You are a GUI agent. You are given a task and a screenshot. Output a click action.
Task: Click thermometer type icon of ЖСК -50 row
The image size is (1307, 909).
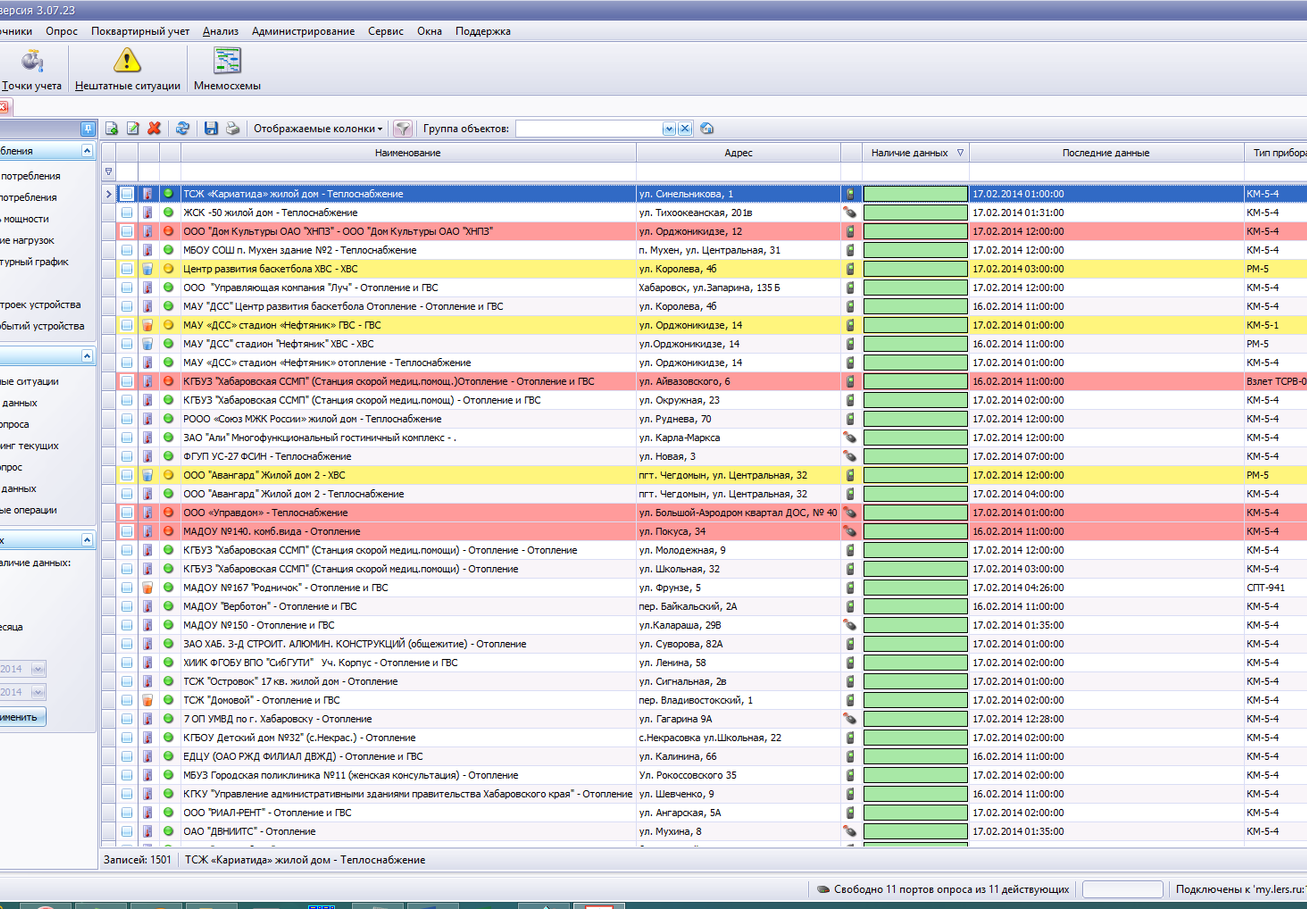tap(147, 213)
